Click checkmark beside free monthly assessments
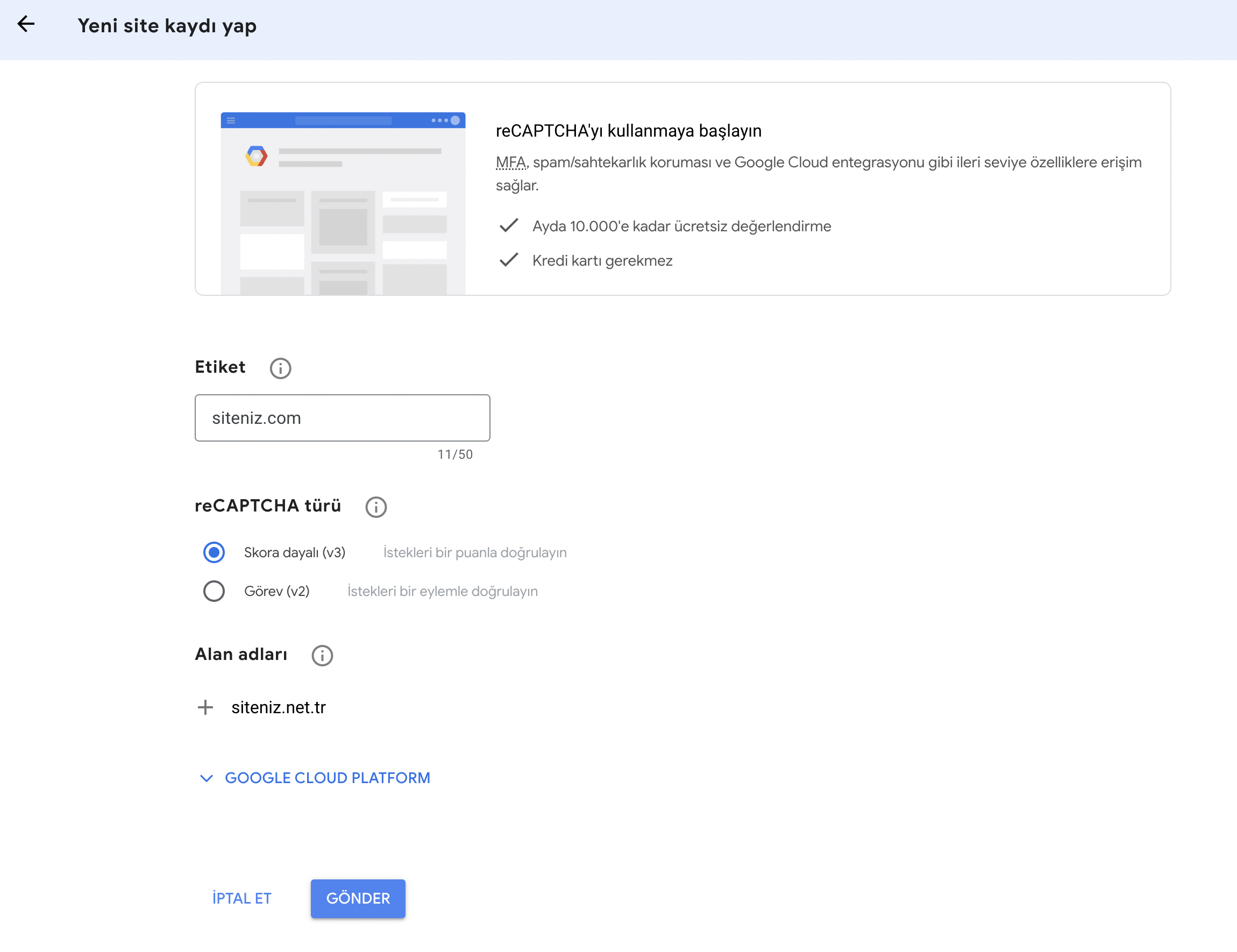 pos(509,226)
